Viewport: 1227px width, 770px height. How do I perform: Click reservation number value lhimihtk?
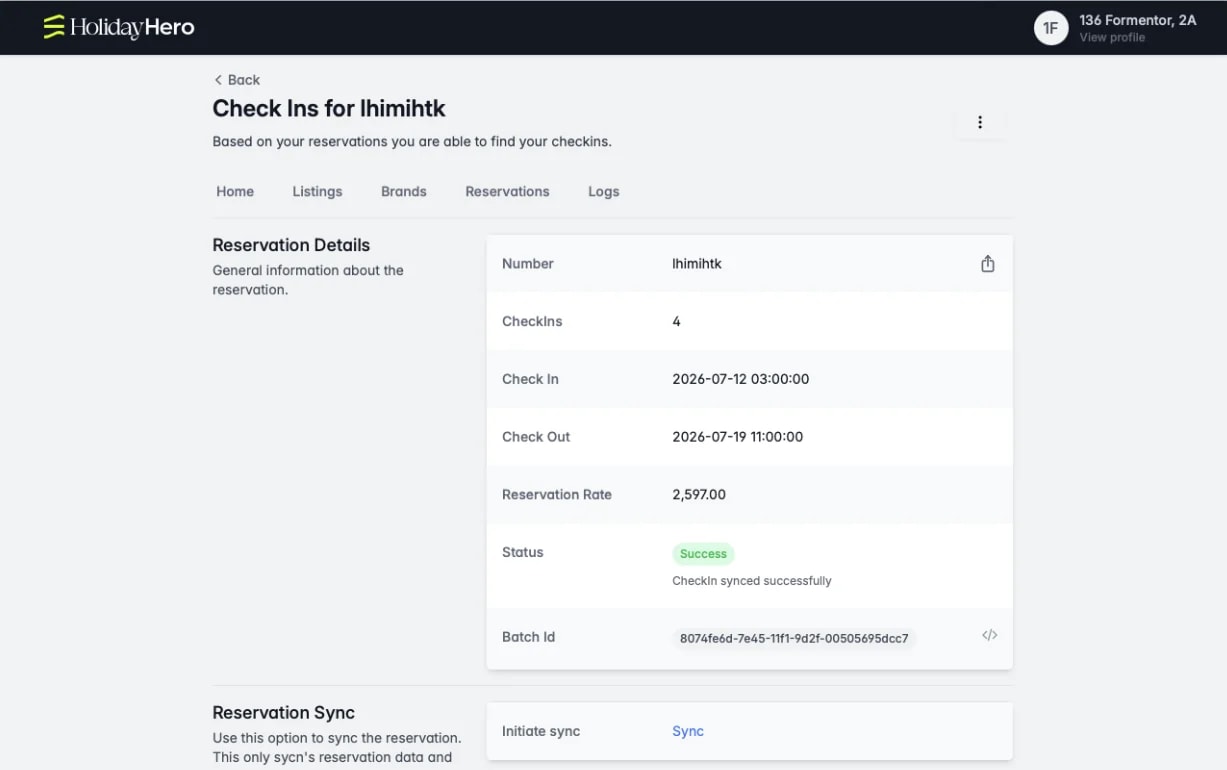tap(697, 264)
